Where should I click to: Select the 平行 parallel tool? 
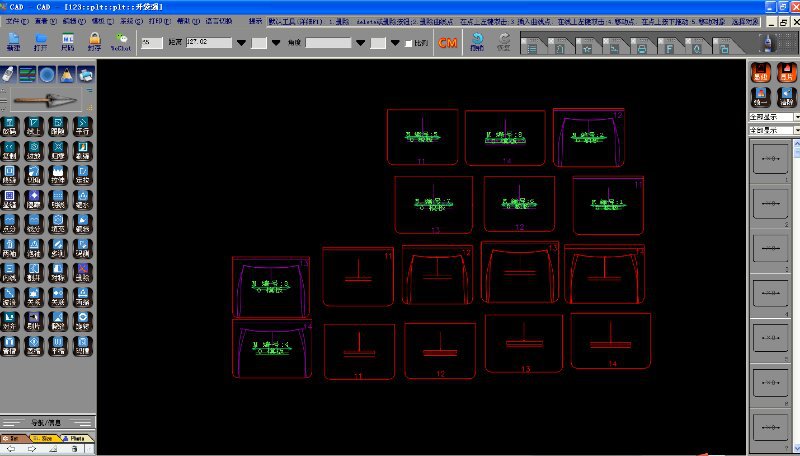tap(83, 126)
